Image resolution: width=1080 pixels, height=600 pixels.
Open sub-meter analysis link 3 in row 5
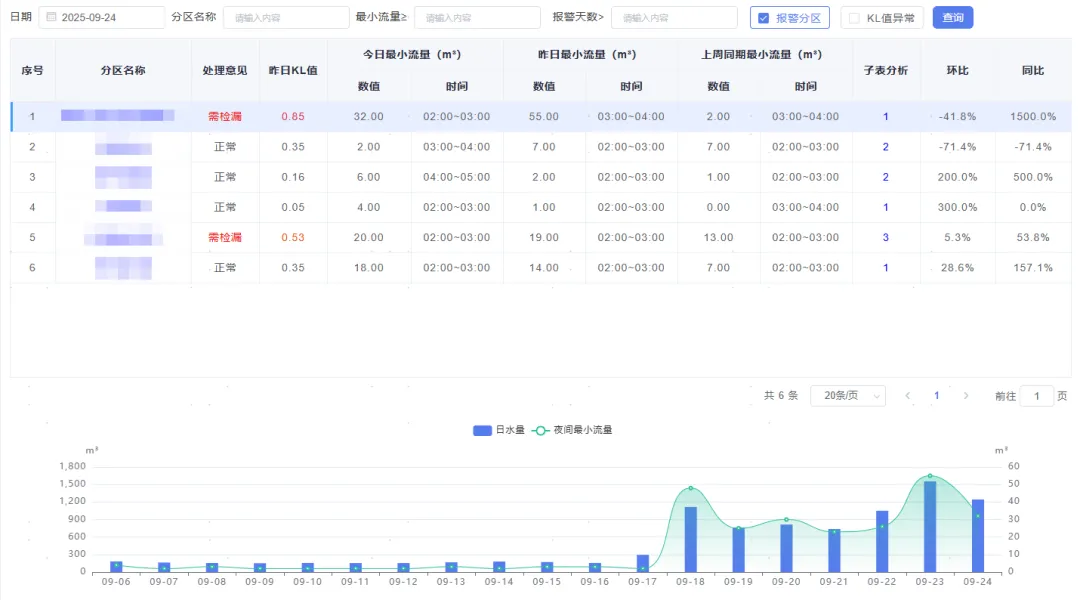tap(885, 238)
